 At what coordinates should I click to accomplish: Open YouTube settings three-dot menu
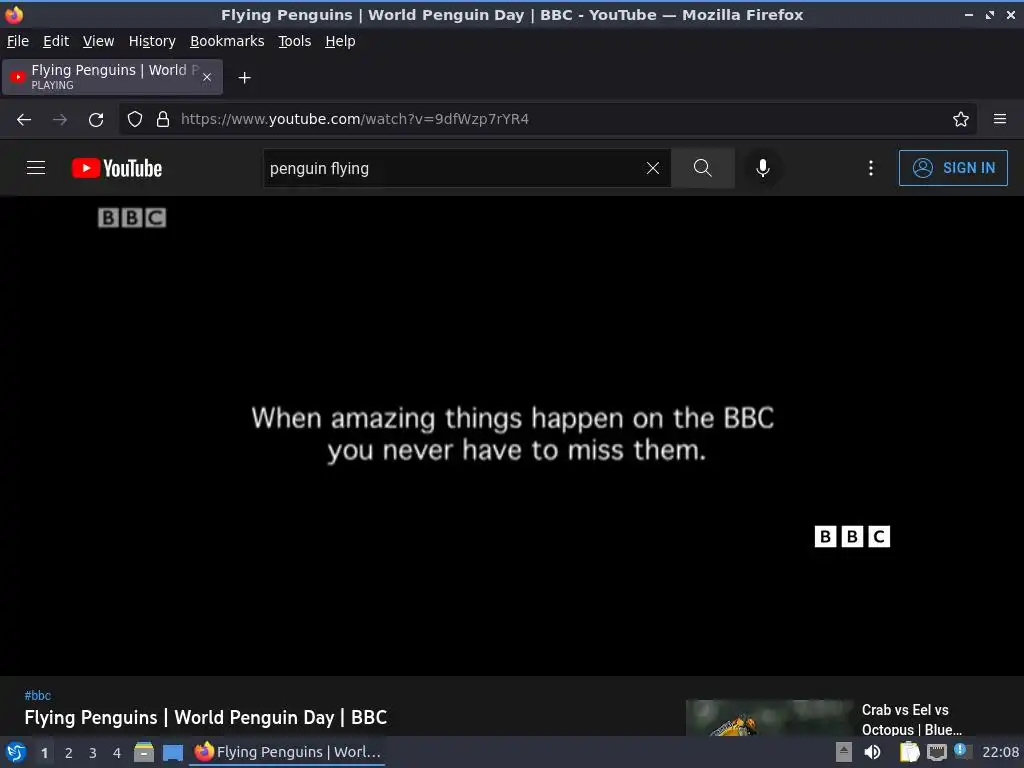point(871,168)
